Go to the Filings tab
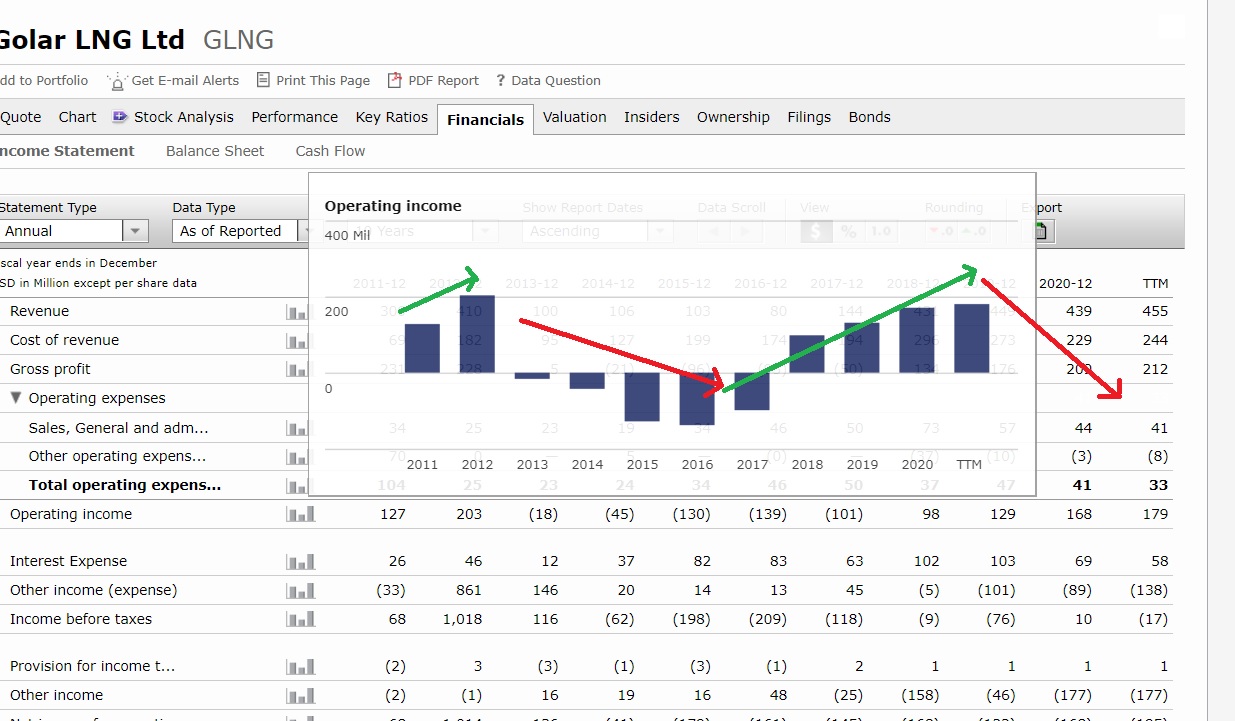 [809, 117]
